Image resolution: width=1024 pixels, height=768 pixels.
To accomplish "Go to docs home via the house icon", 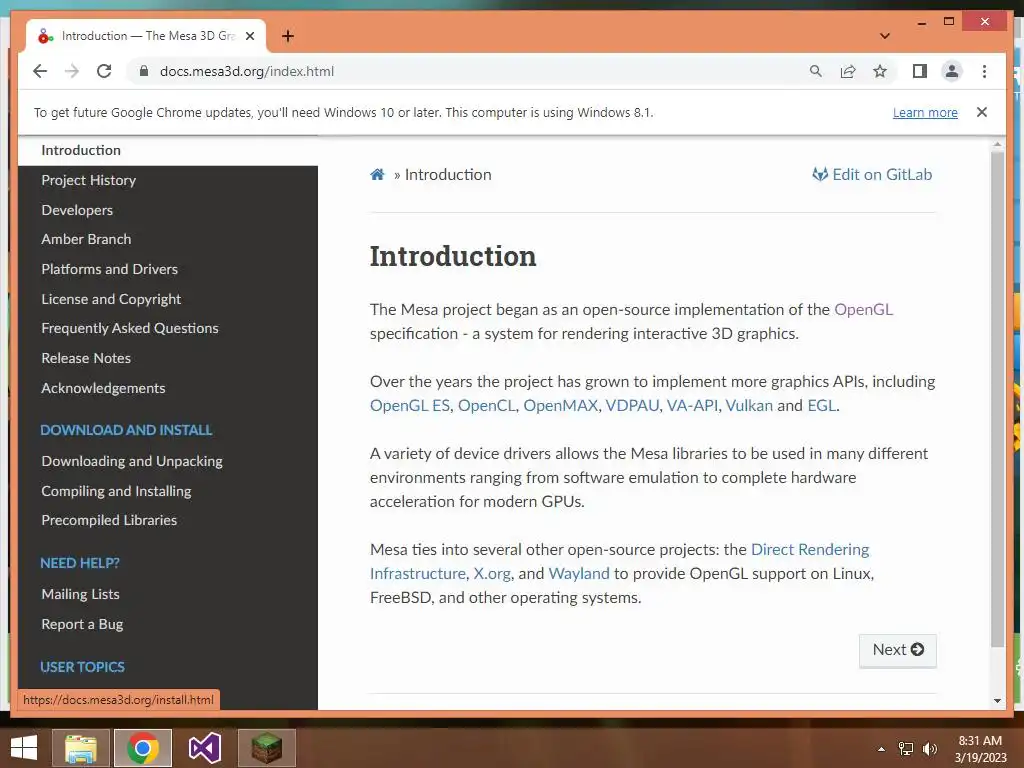I will click(377, 174).
